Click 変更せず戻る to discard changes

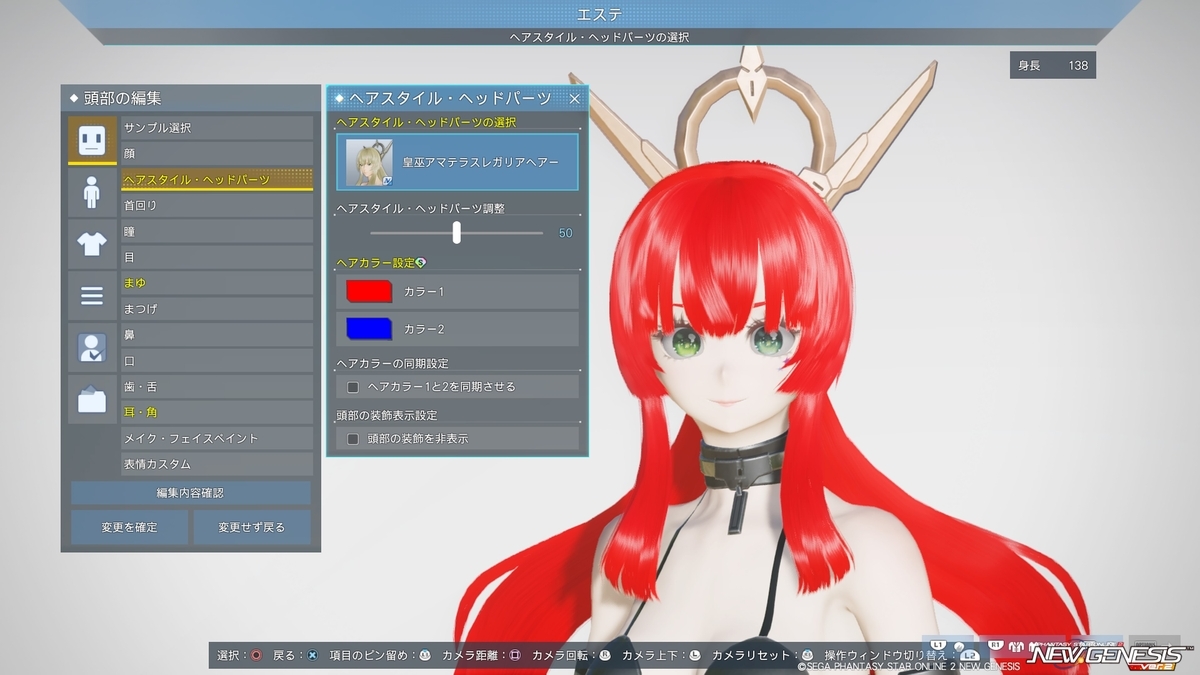click(x=252, y=527)
